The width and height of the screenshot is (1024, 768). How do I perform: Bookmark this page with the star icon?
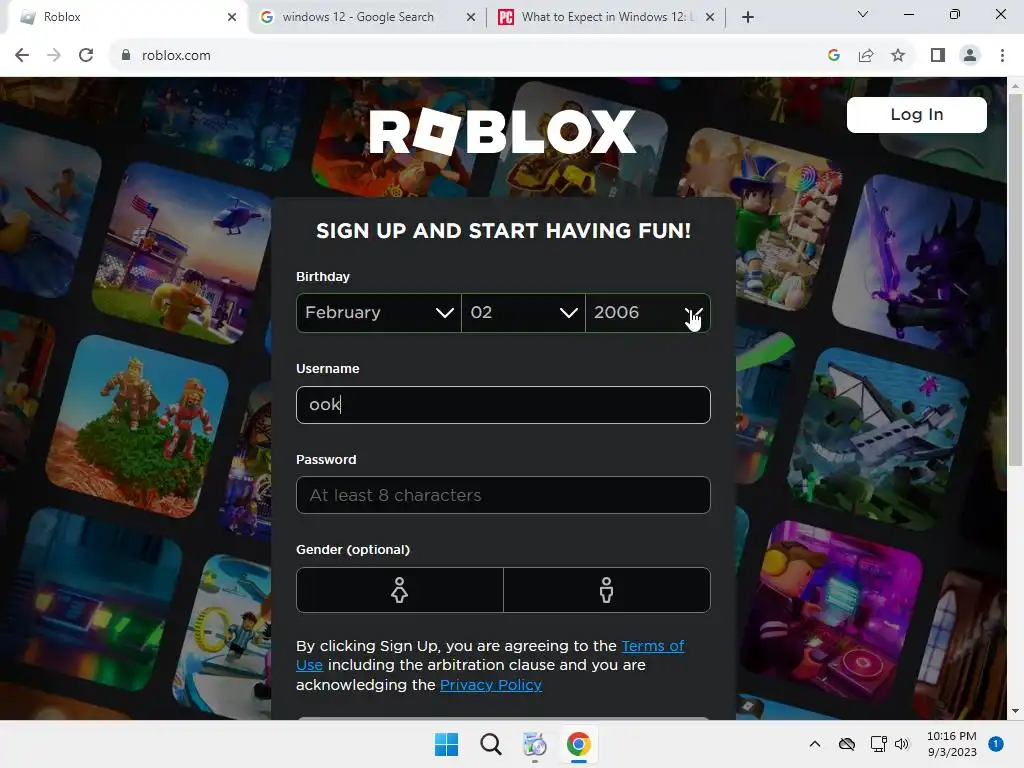(898, 56)
